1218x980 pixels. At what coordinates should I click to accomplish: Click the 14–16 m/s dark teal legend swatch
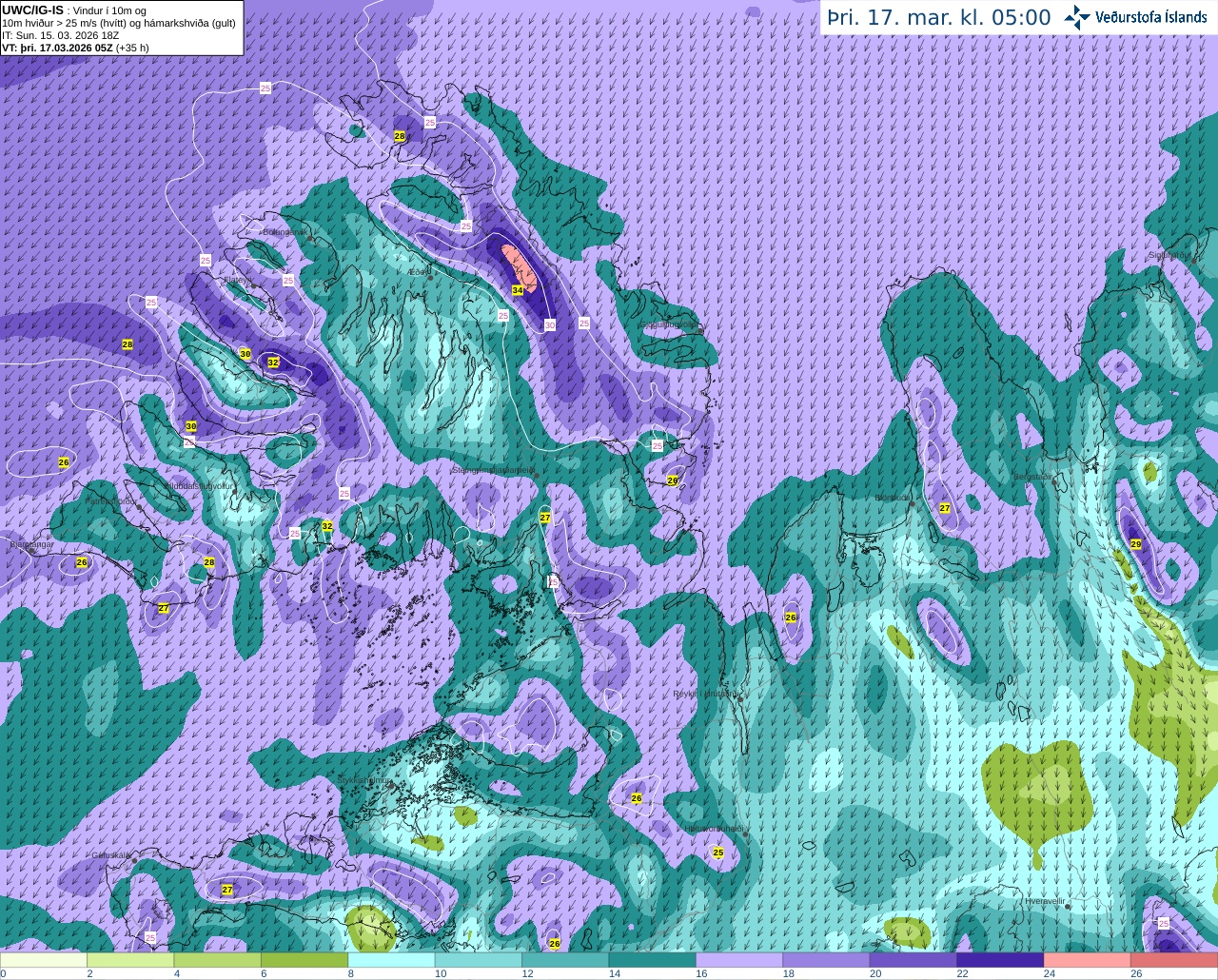pos(653,960)
